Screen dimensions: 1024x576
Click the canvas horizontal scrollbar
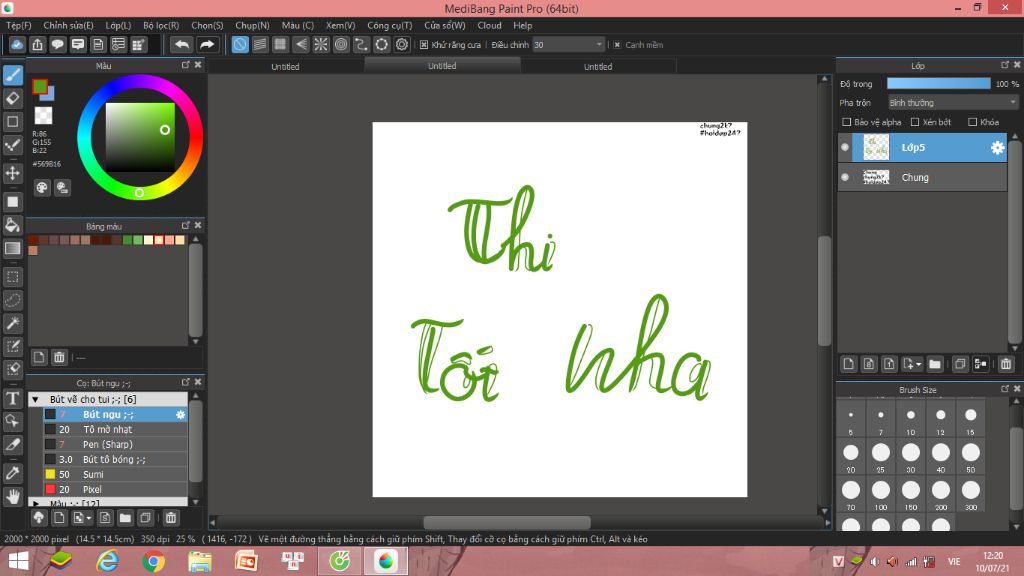(x=507, y=522)
